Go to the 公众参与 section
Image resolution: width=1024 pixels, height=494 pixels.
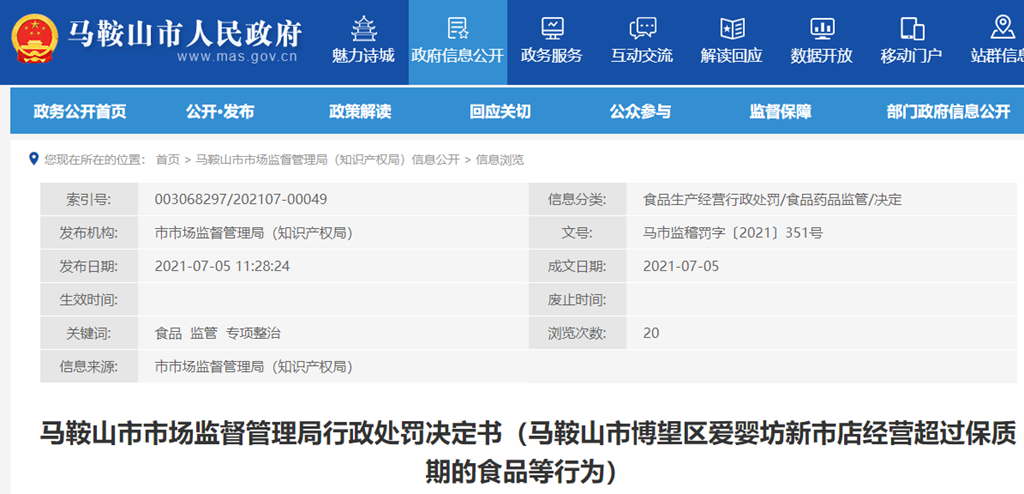click(x=640, y=112)
